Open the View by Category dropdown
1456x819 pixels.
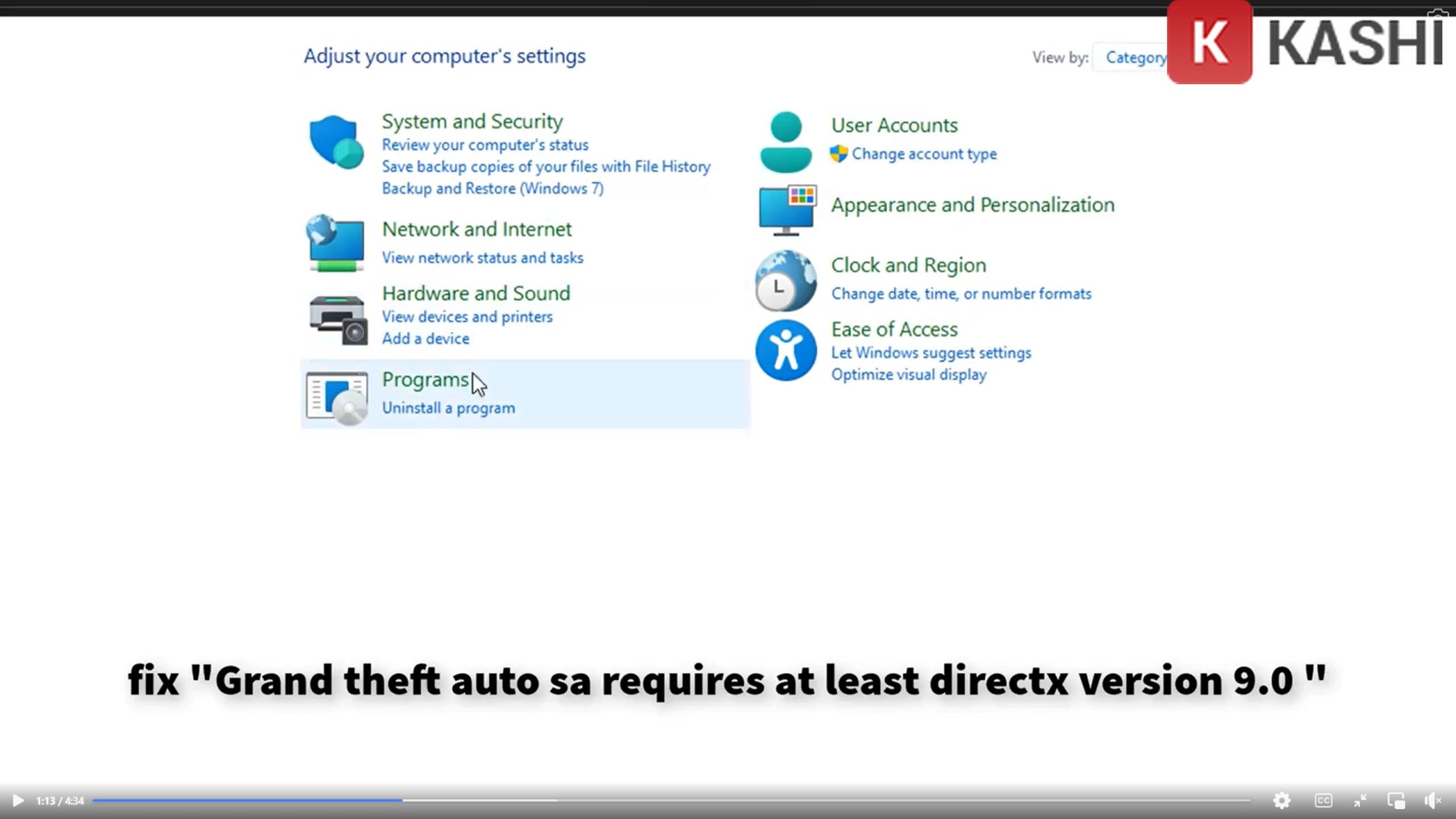point(1135,57)
